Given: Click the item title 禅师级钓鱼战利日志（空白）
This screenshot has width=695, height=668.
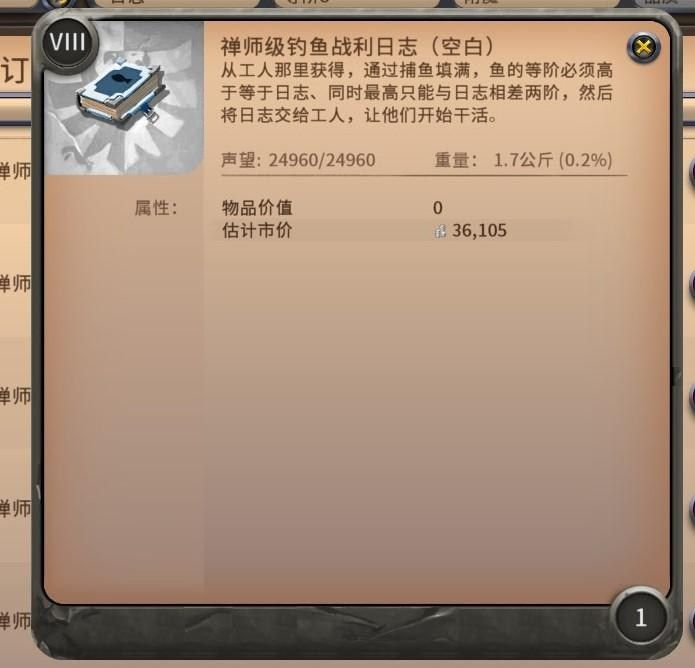Looking at the screenshot, I should 358,46.
